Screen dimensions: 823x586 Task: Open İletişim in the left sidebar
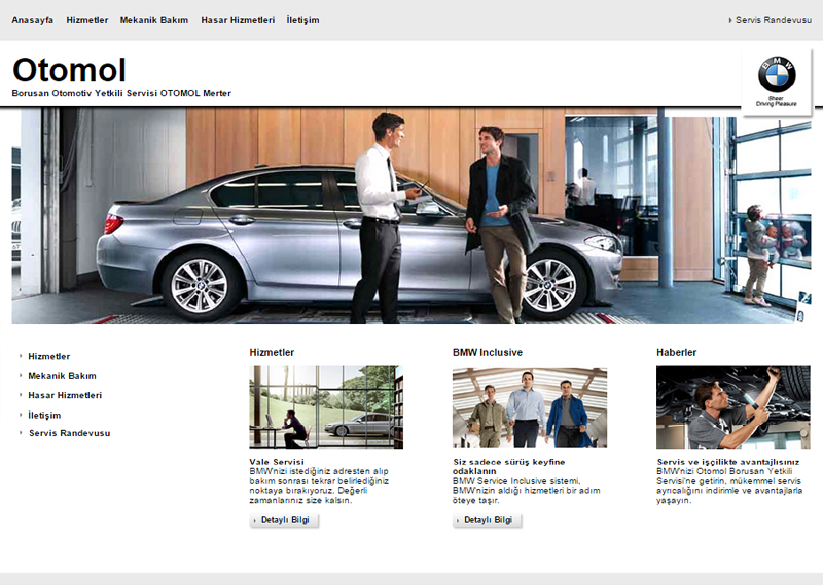[x=45, y=415]
